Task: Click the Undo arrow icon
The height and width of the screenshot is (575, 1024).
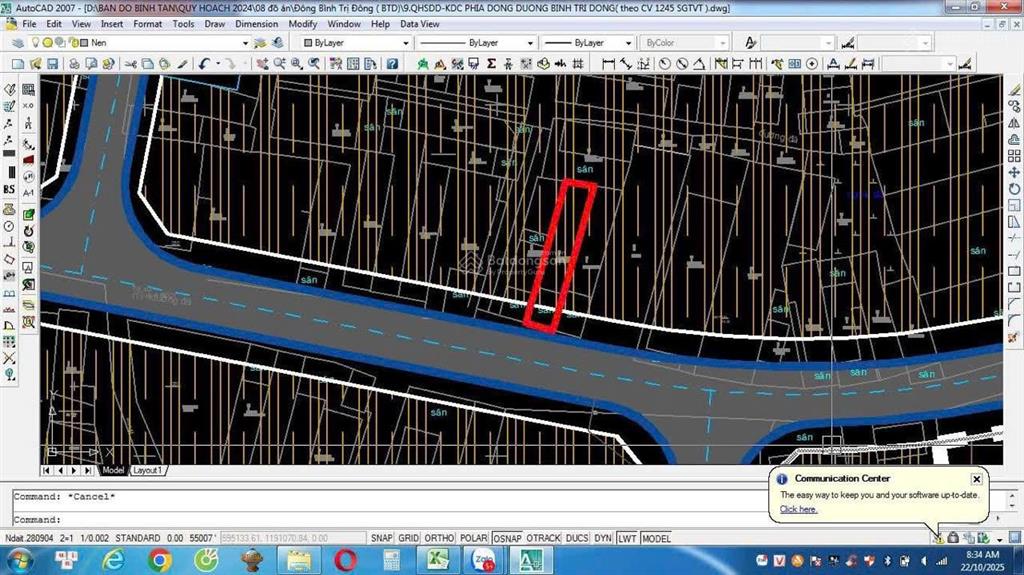Action: tap(204, 63)
